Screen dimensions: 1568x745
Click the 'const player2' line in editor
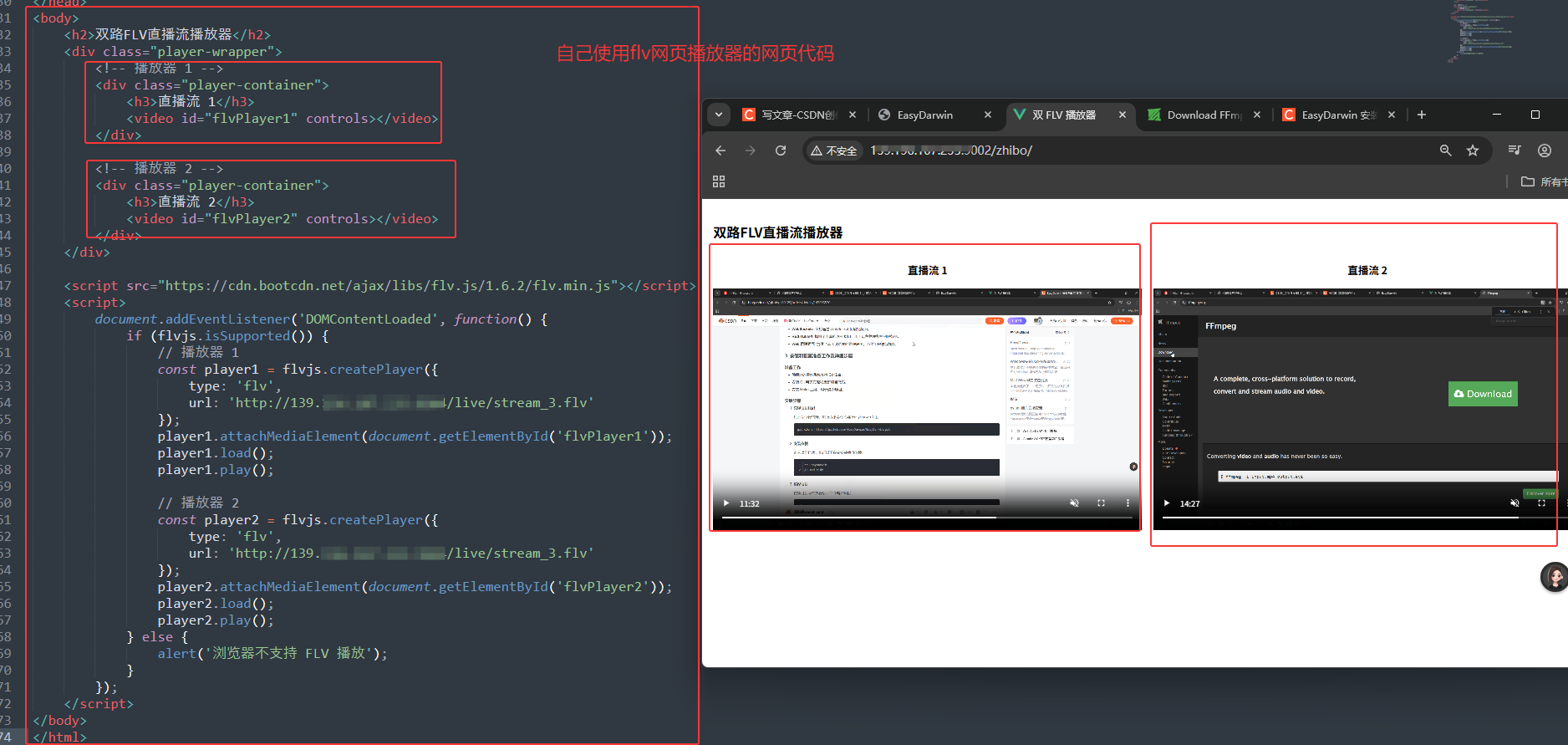298,520
